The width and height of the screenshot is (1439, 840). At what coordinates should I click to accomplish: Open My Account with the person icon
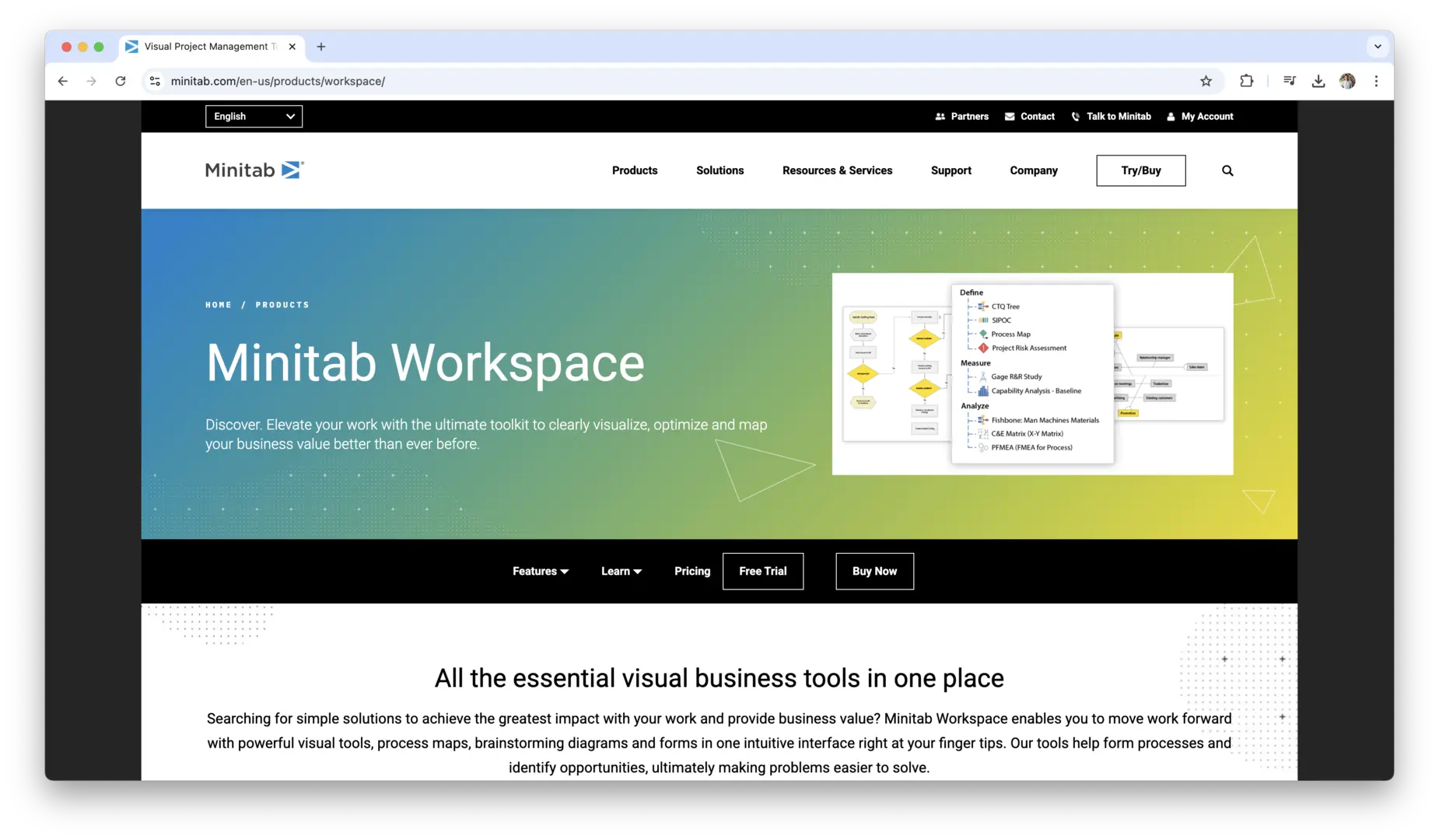(x=1171, y=116)
